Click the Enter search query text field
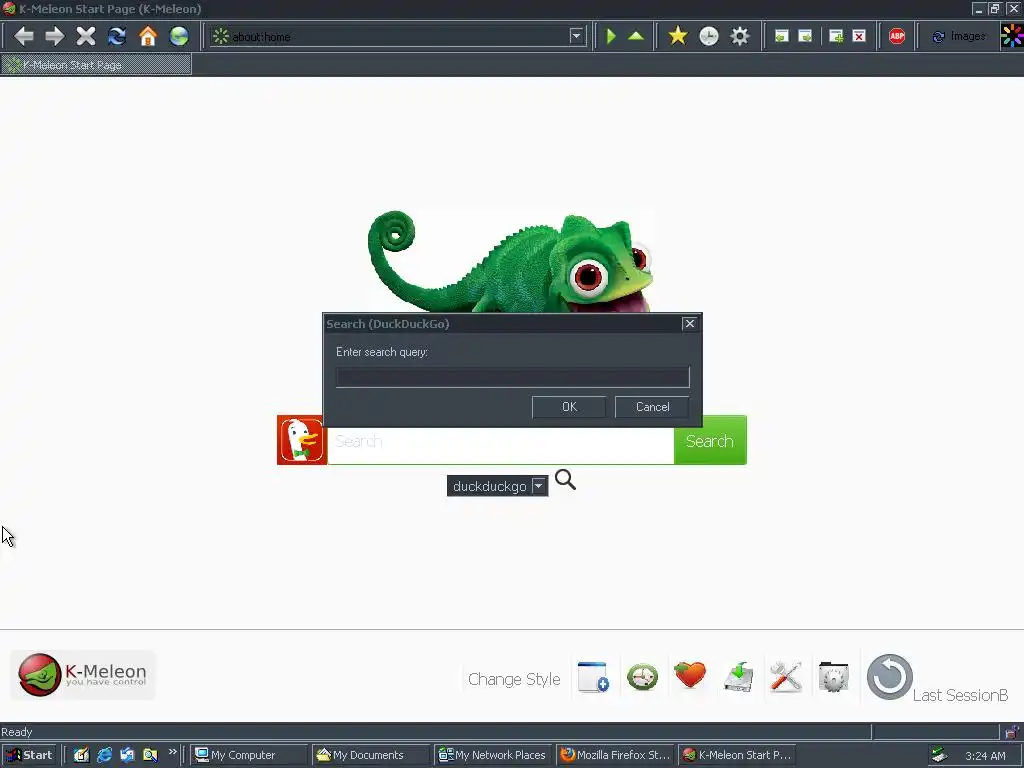The image size is (1024, 768). [x=513, y=377]
